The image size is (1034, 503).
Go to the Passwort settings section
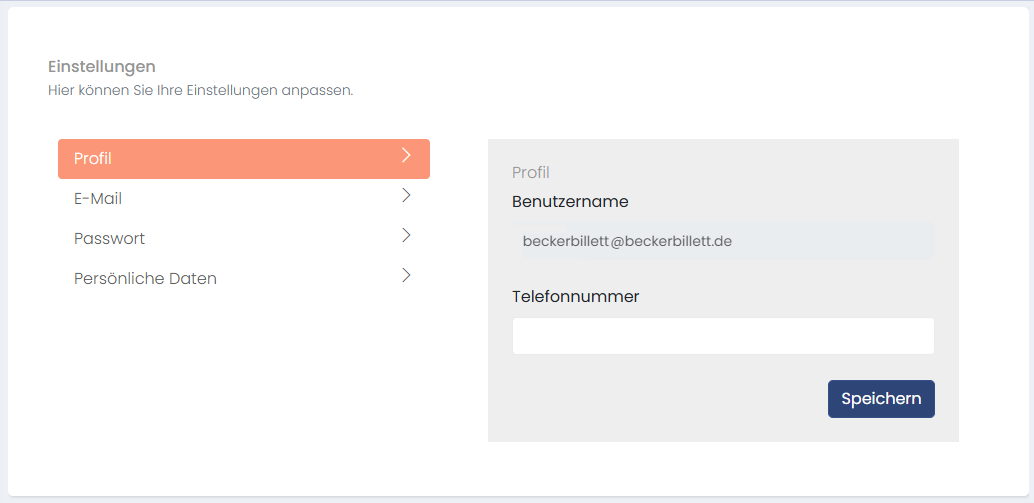click(109, 239)
